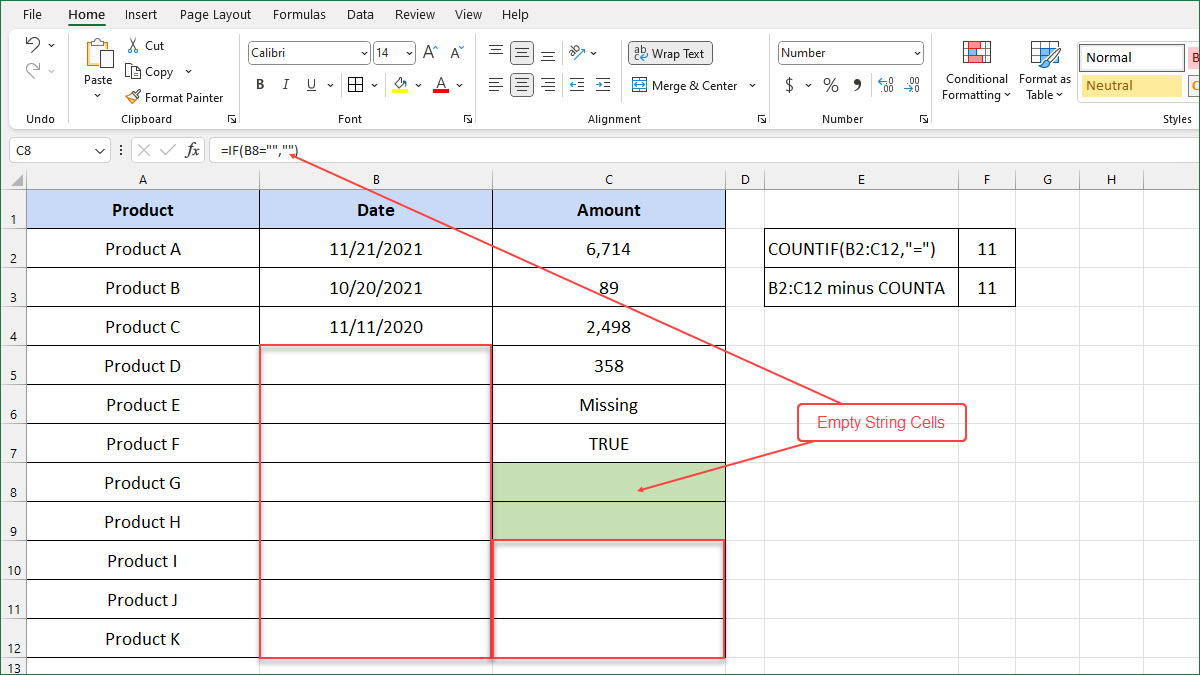
Task: Expand the Fill Color dropdown arrow
Action: pyautogui.click(x=417, y=85)
